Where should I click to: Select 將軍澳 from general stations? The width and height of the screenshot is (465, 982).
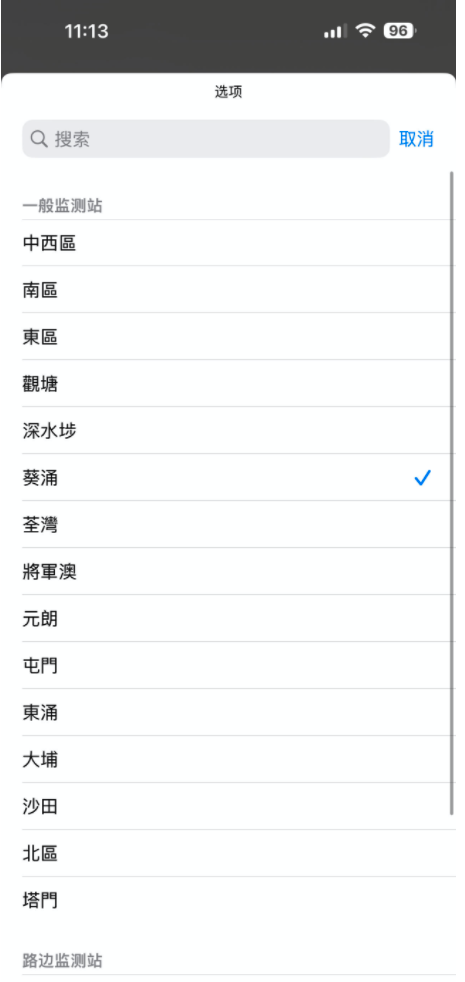coord(239,572)
